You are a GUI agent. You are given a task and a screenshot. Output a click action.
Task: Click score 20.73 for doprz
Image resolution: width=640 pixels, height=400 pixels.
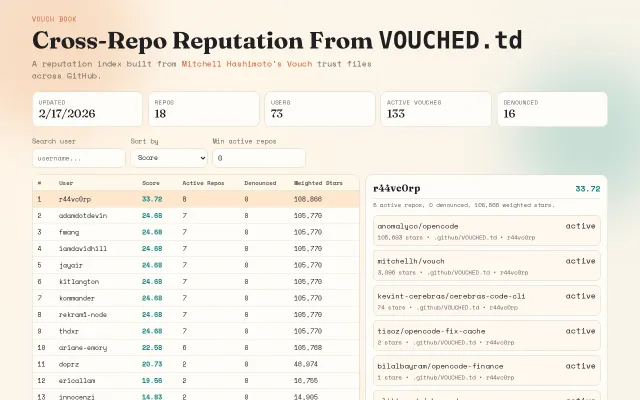tap(152, 364)
